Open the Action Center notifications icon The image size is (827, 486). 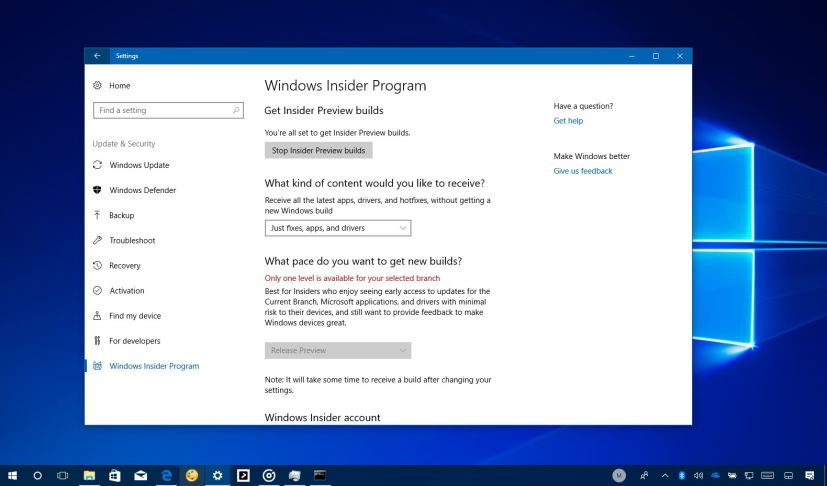[x=810, y=475]
